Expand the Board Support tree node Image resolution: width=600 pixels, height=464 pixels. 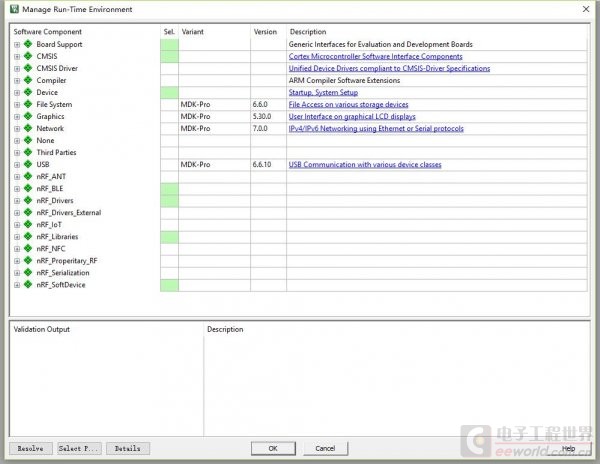point(17,45)
